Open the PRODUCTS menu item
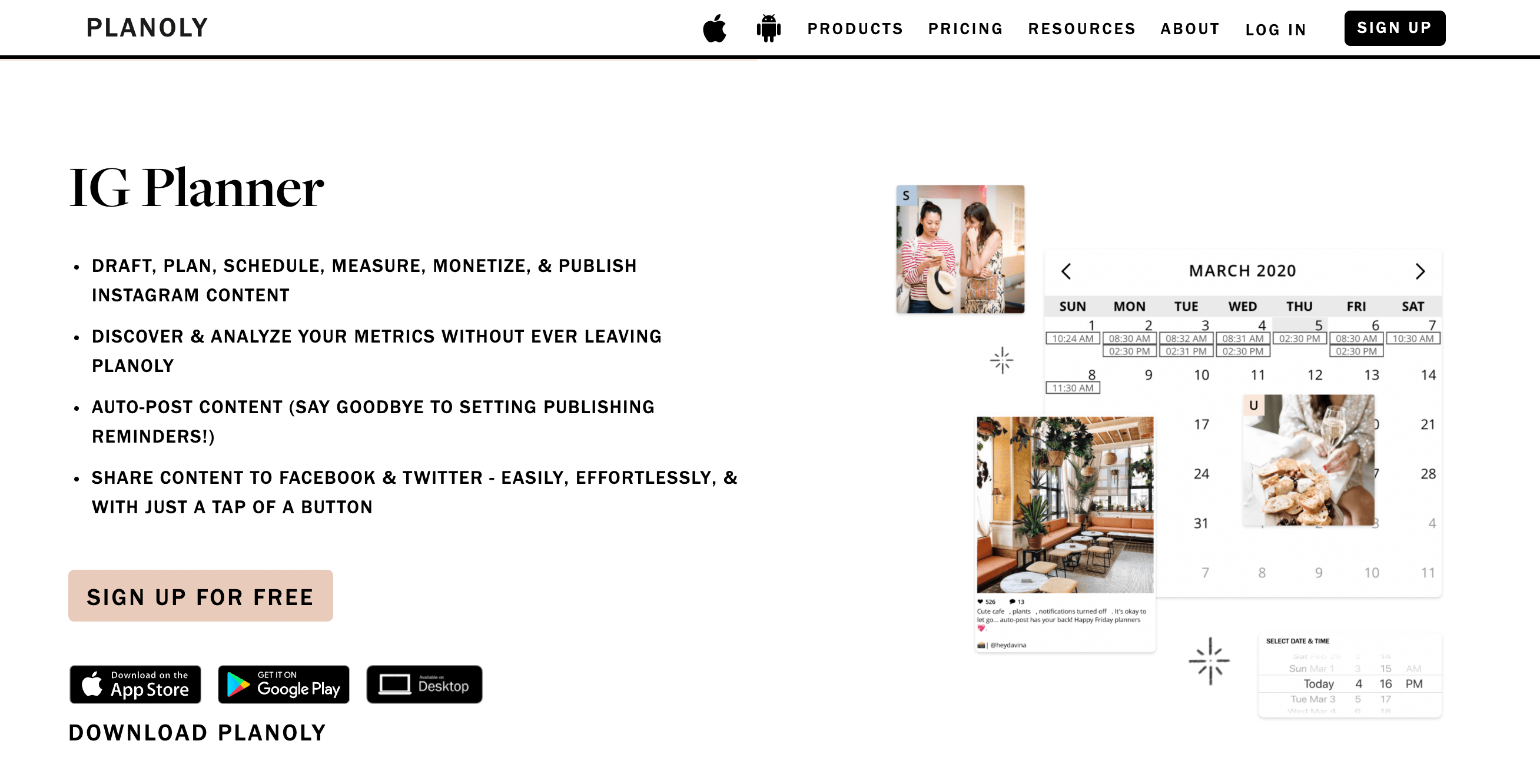The height and width of the screenshot is (784, 1540). point(855,28)
